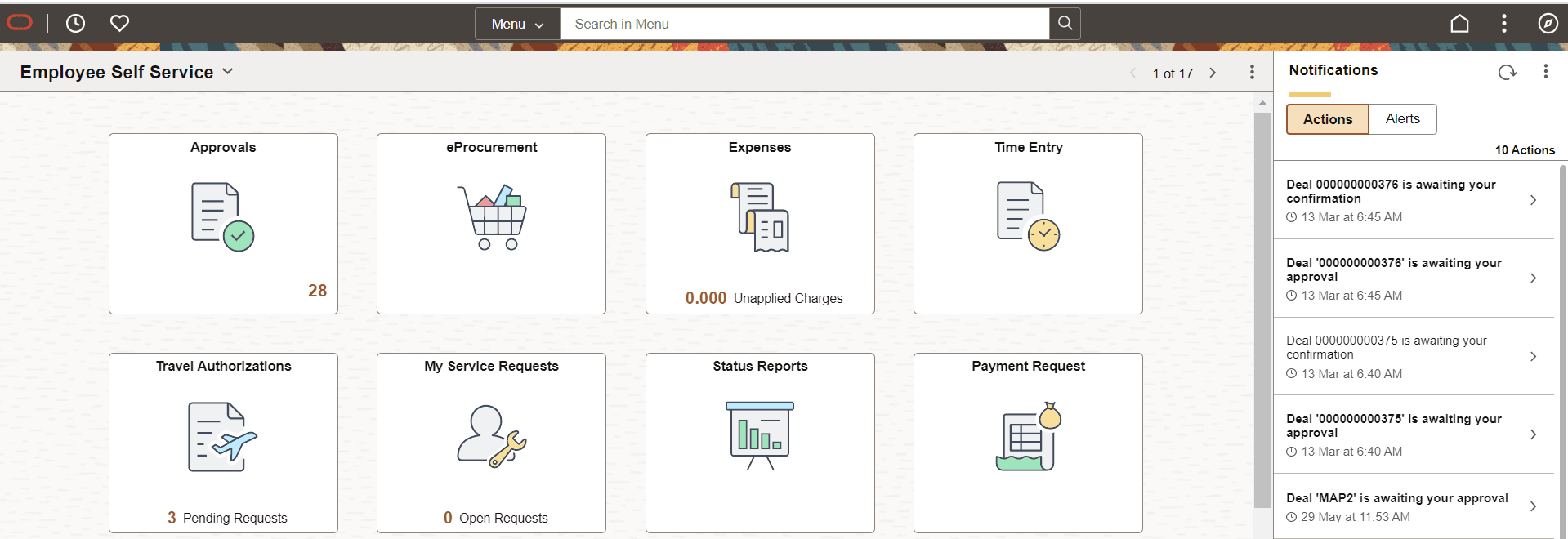Image resolution: width=1568 pixels, height=539 pixels.
Task: Open Status Reports chart board icon
Action: click(760, 436)
